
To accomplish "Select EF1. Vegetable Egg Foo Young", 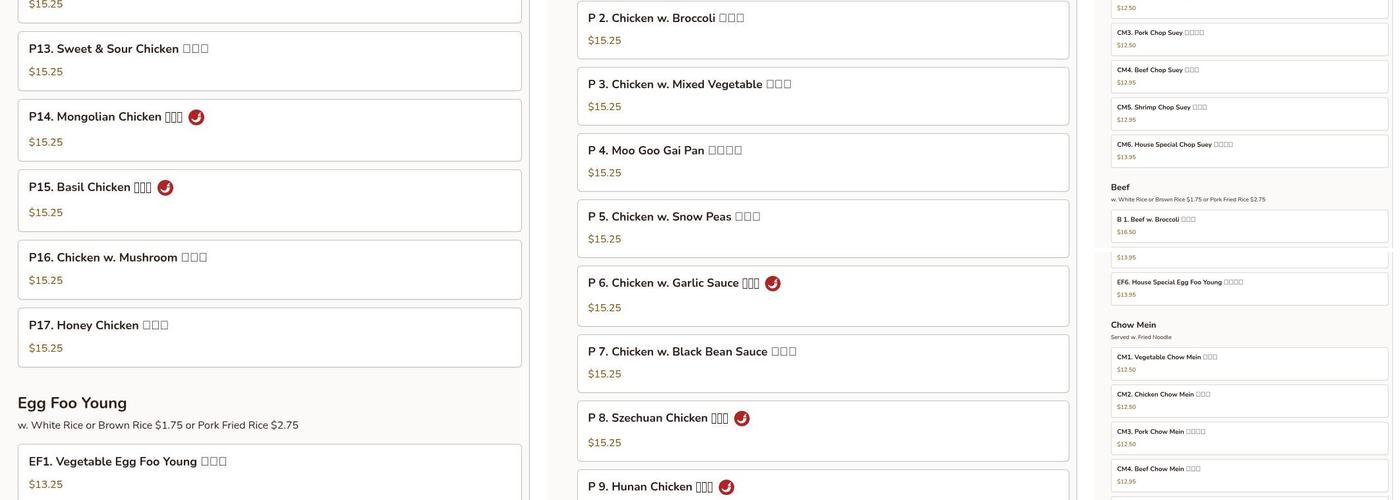I will tap(269, 471).
